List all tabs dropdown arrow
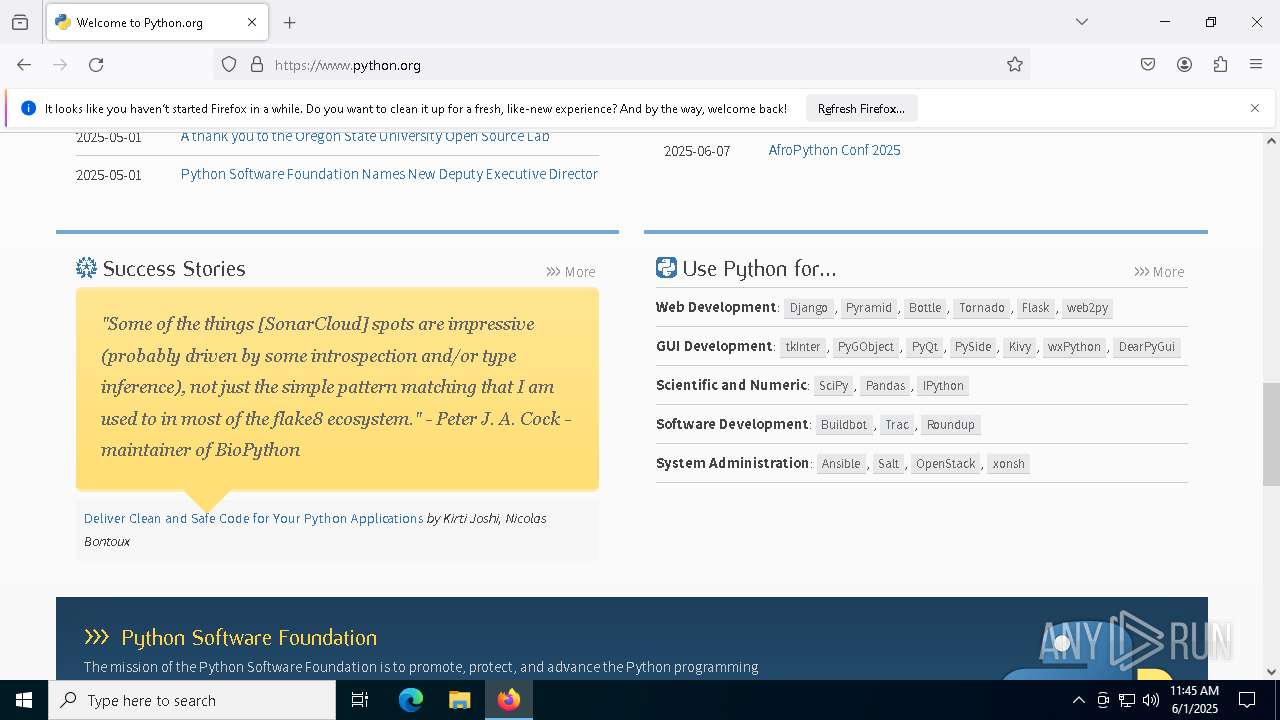This screenshot has height=720, width=1280. pyautogui.click(x=1082, y=22)
